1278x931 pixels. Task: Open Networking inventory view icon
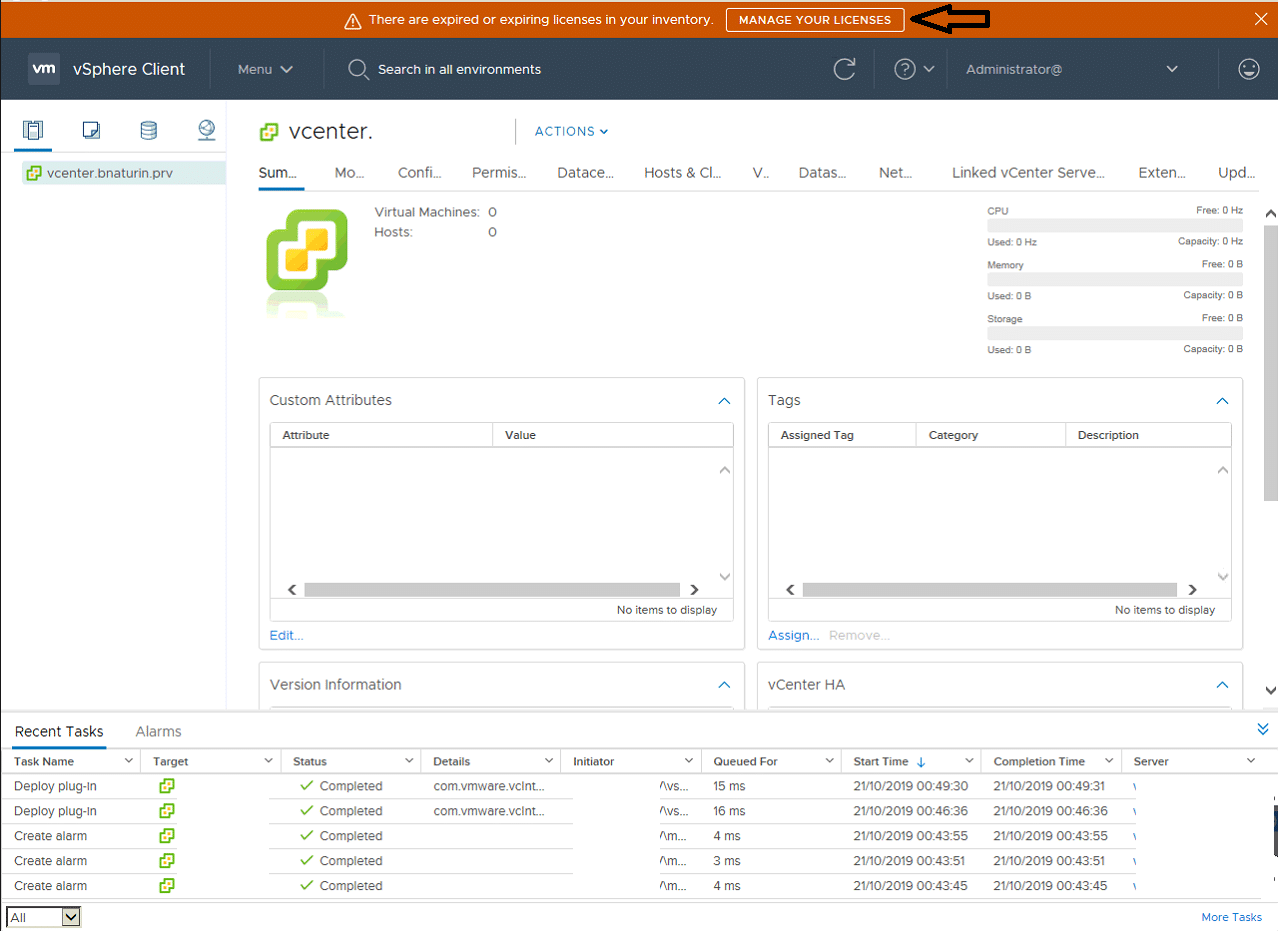coord(206,130)
